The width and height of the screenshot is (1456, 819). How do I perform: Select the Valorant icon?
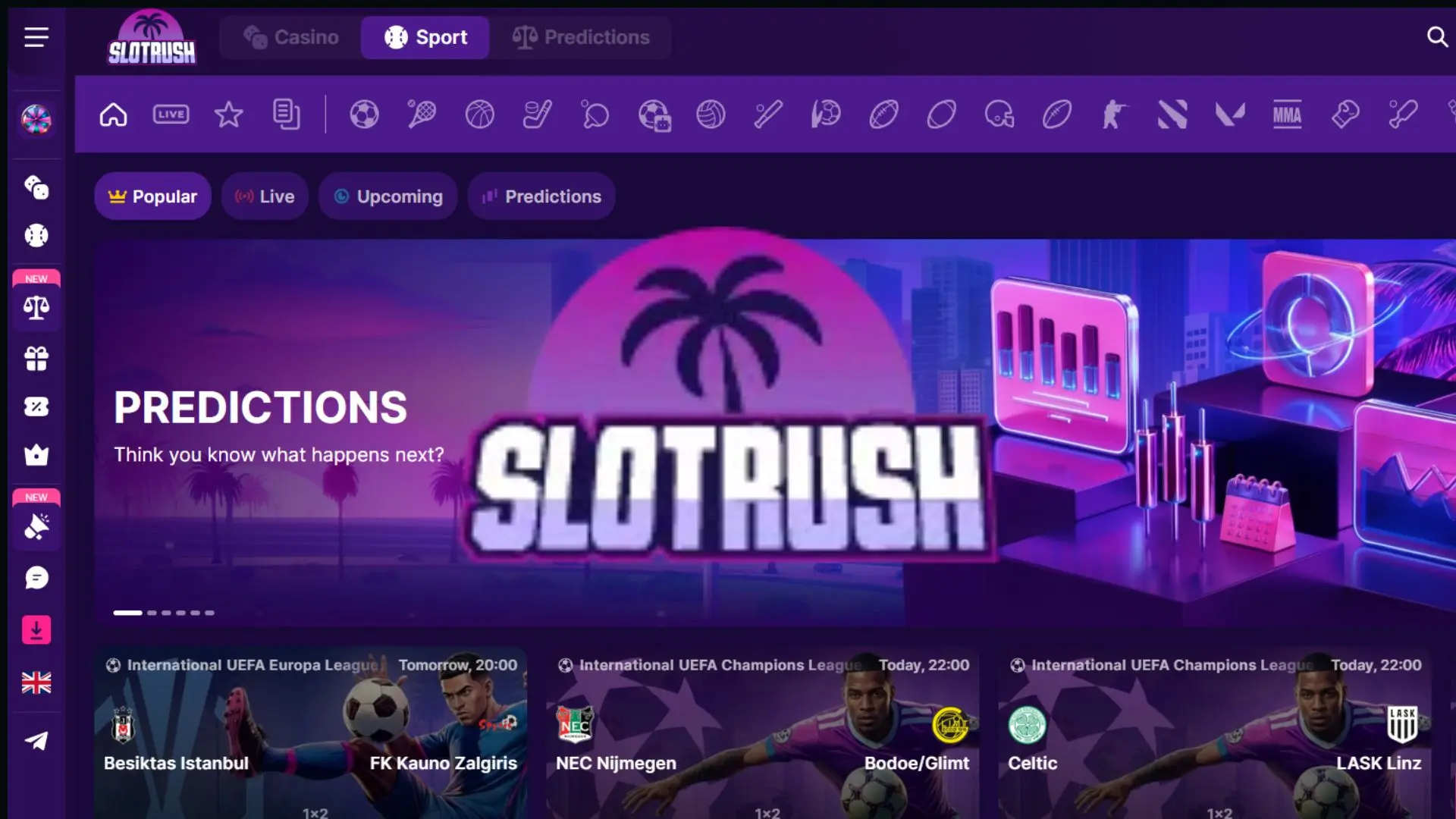coord(1230,115)
